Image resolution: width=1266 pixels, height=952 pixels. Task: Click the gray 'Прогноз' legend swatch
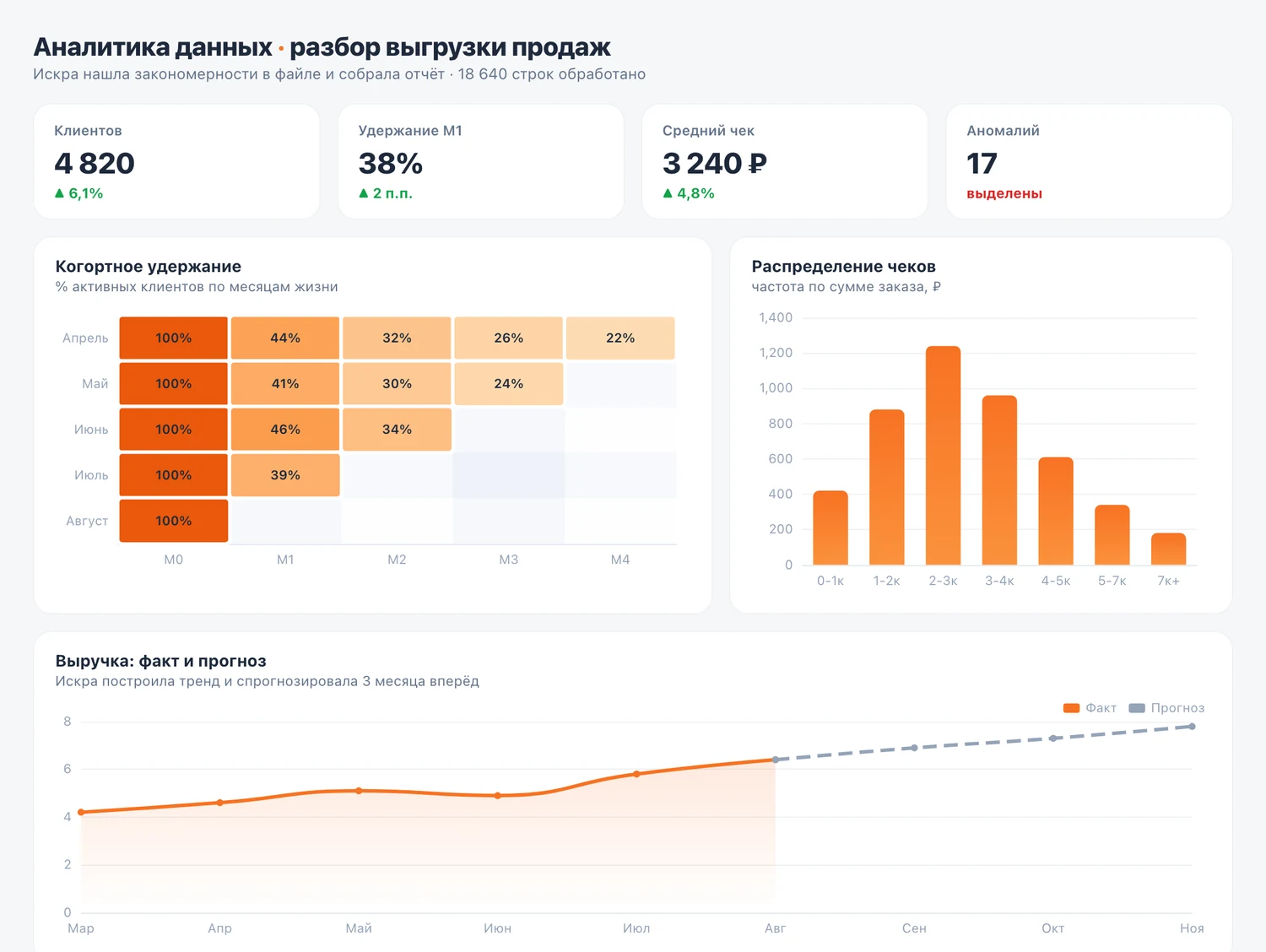(x=1137, y=708)
